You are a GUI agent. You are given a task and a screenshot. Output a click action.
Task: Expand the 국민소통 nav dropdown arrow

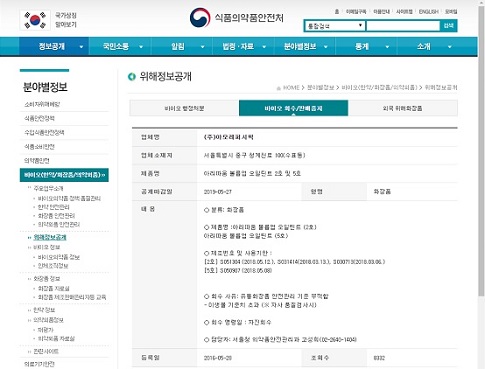coord(141,47)
